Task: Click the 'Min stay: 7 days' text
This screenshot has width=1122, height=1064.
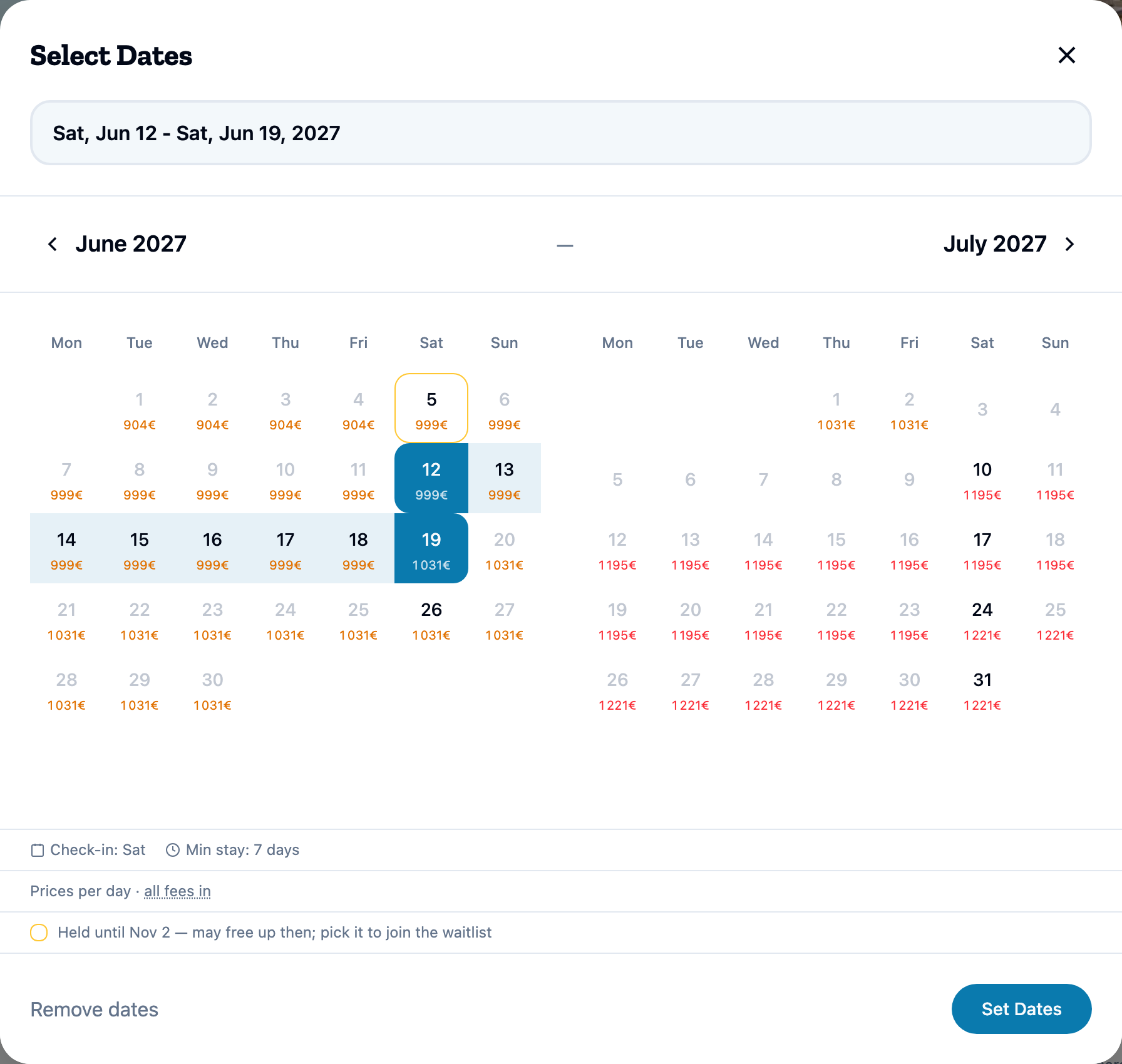Action: (x=242, y=850)
